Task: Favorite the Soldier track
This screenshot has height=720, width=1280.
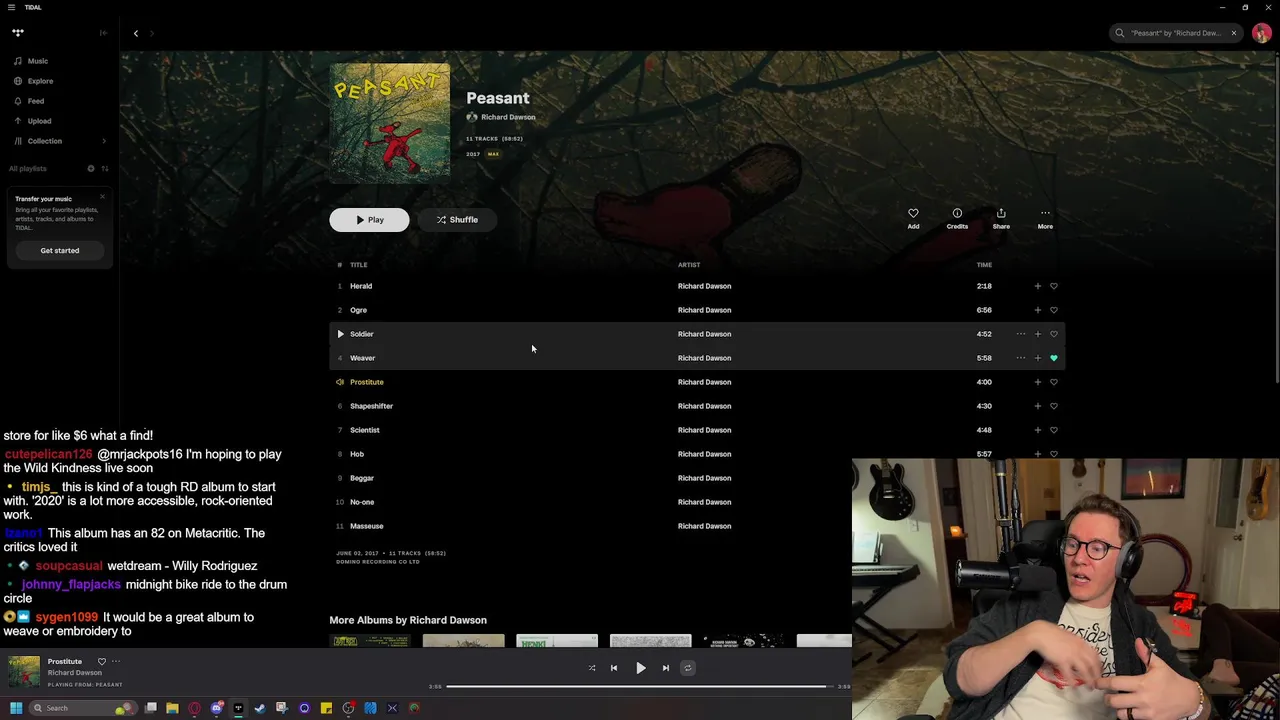Action: pyautogui.click(x=1054, y=334)
